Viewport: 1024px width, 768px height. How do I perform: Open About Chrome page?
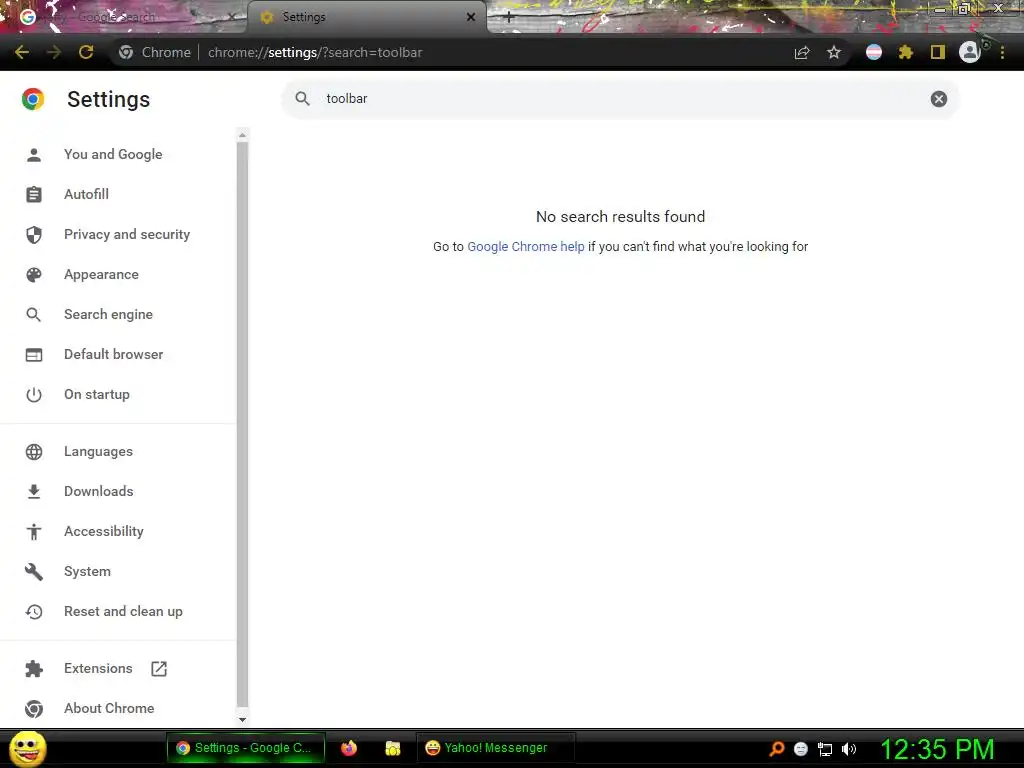click(109, 708)
